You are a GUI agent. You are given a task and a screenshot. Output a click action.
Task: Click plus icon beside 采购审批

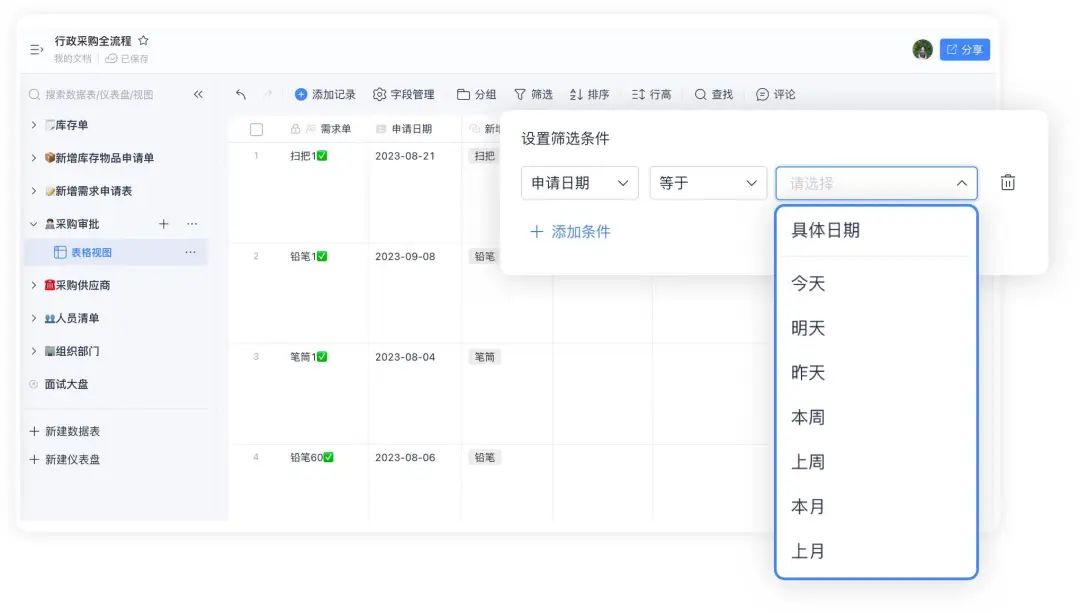click(x=164, y=224)
